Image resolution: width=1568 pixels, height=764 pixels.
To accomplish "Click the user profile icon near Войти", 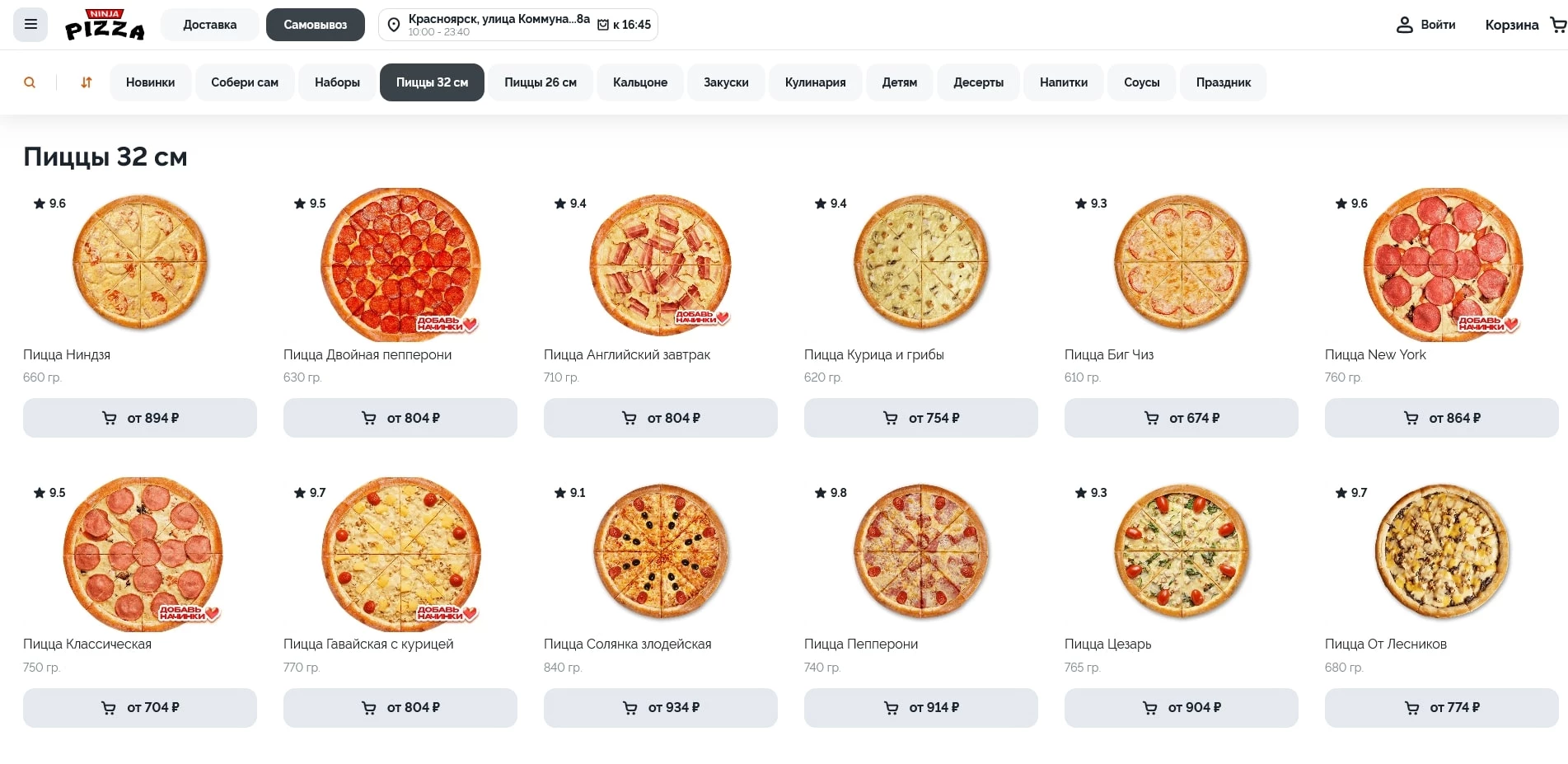I will [x=1404, y=25].
